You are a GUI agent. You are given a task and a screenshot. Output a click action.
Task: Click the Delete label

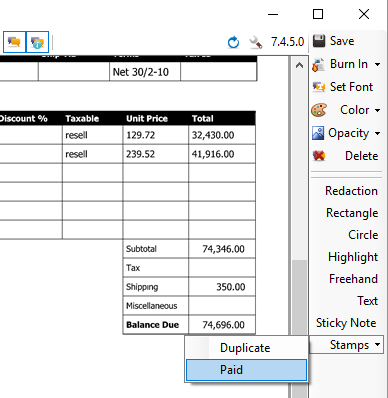click(361, 156)
